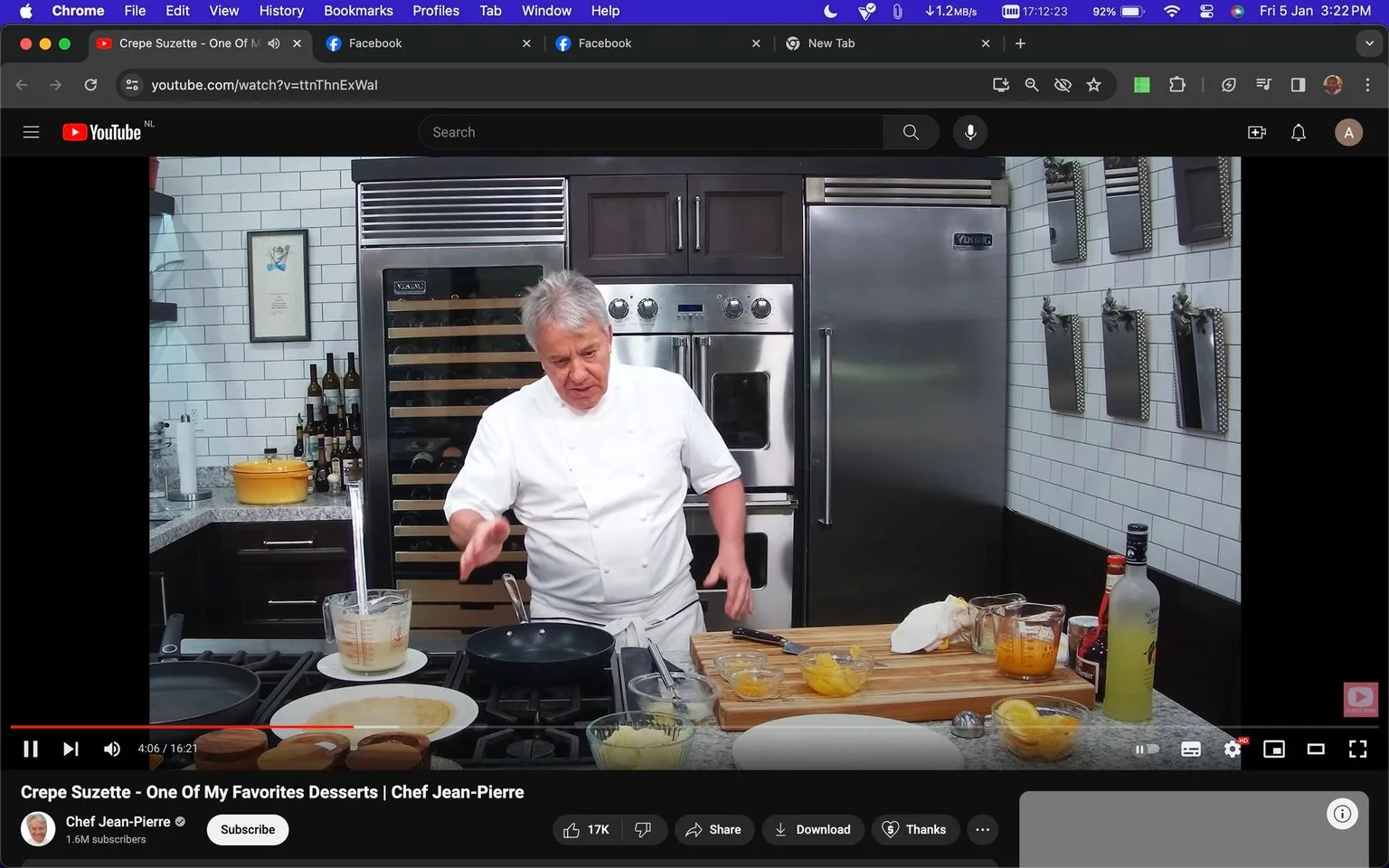This screenshot has width=1389, height=868.
Task: Toggle the browser side panel
Action: [x=1298, y=85]
